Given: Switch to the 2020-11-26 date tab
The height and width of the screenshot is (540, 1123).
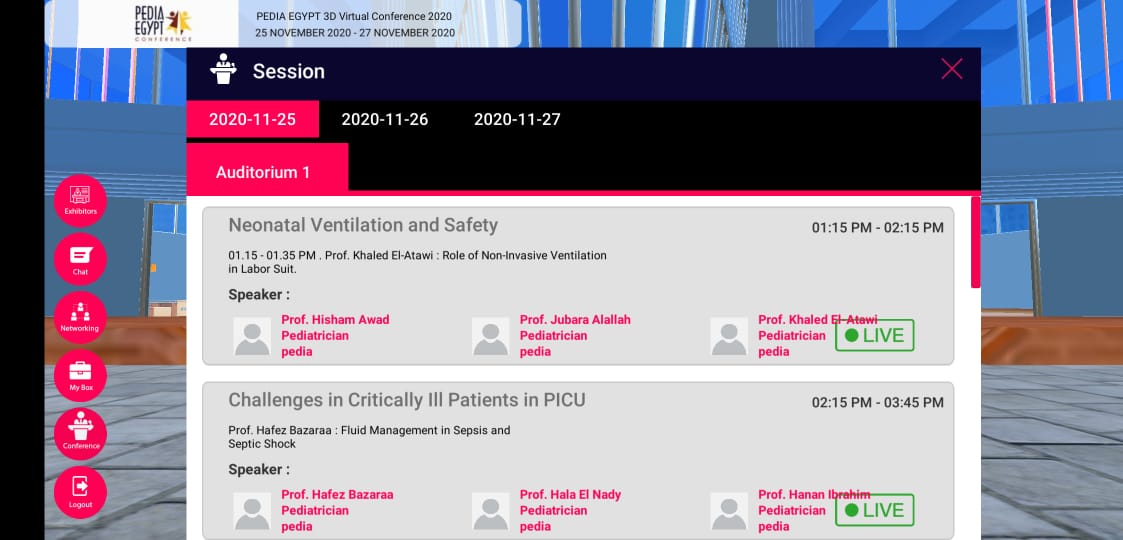Looking at the screenshot, I should coord(385,120).
